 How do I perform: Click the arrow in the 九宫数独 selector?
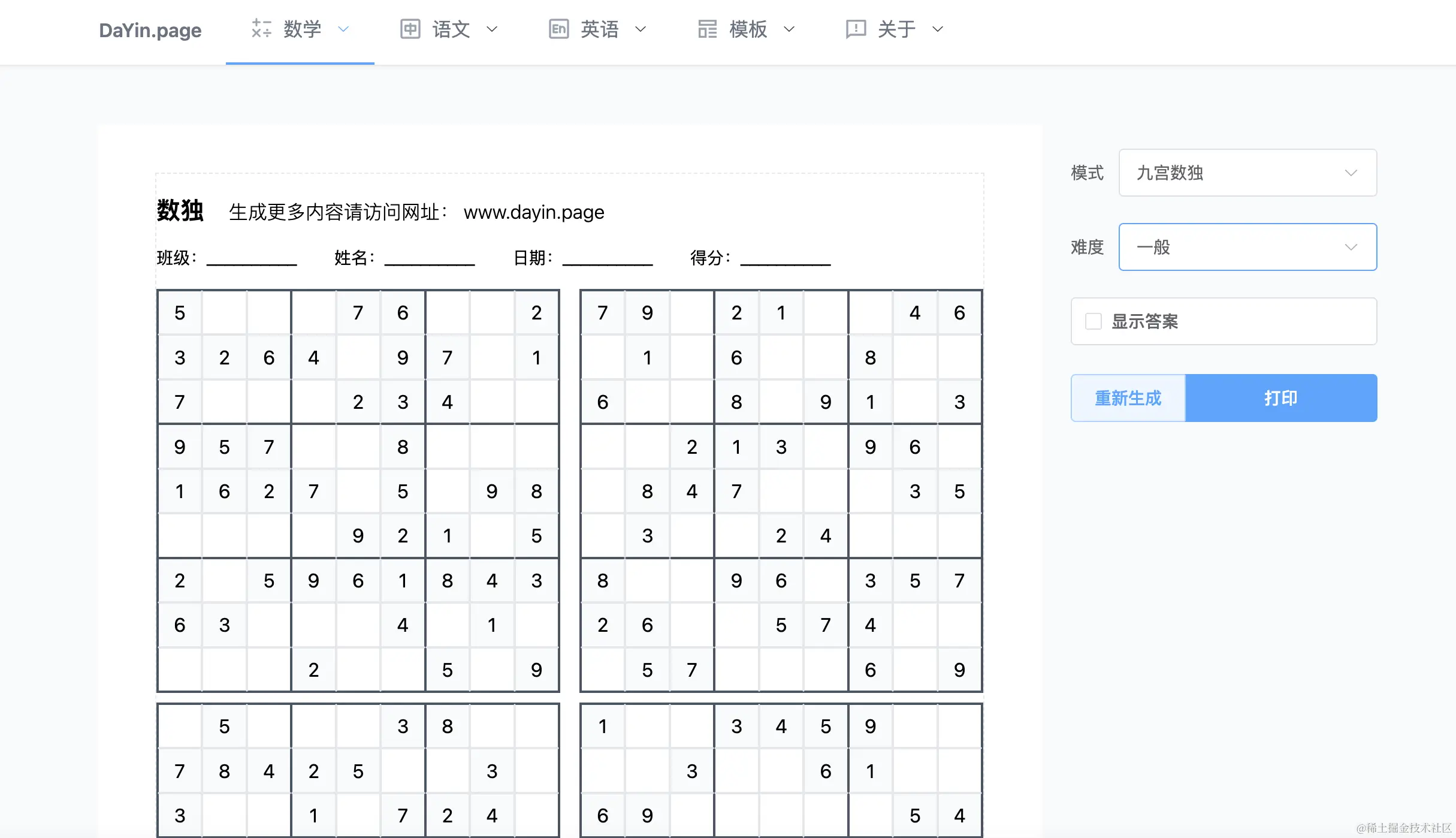(x=1351, y=173)
